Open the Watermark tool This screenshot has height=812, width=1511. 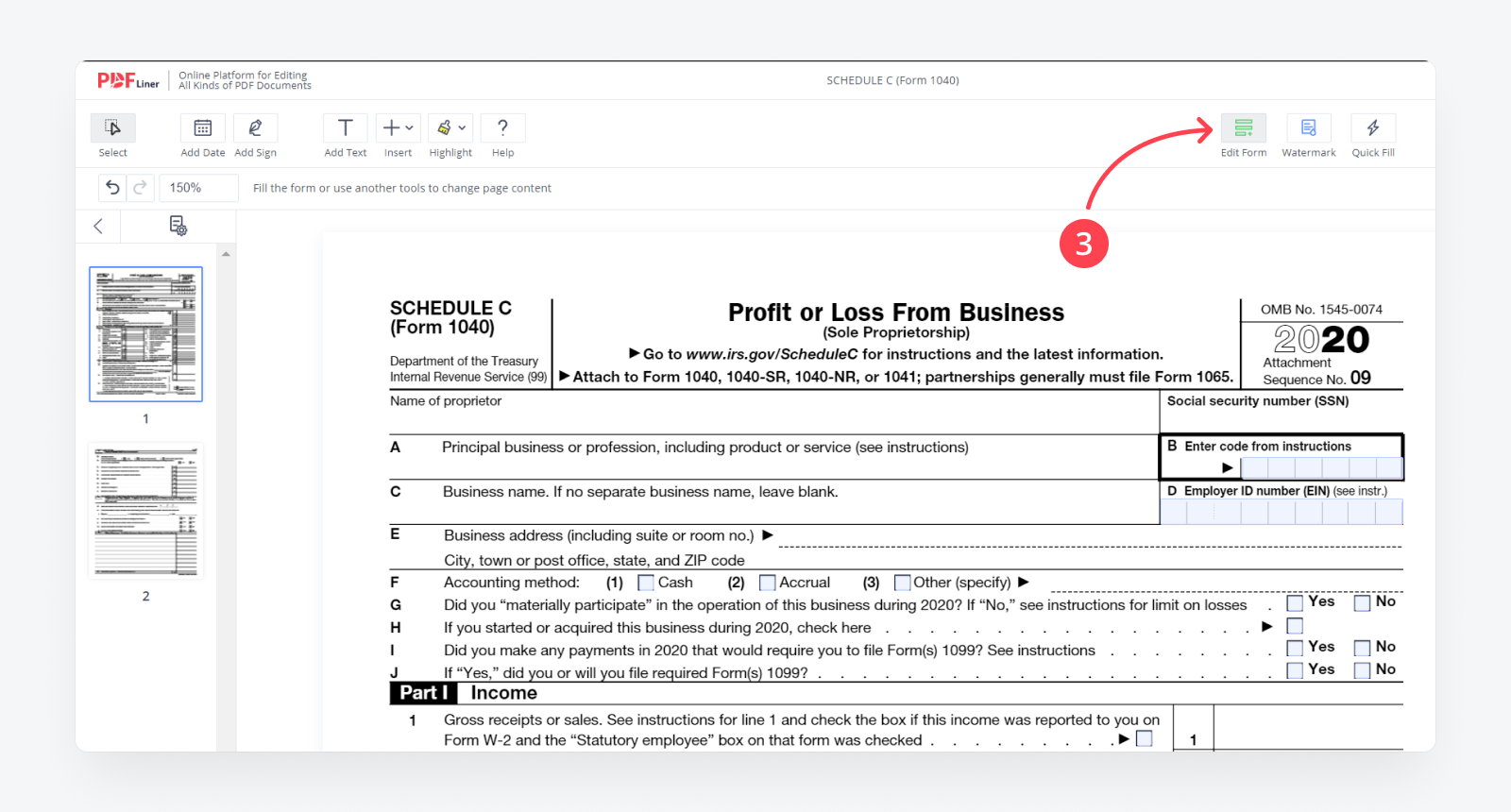1308,128
